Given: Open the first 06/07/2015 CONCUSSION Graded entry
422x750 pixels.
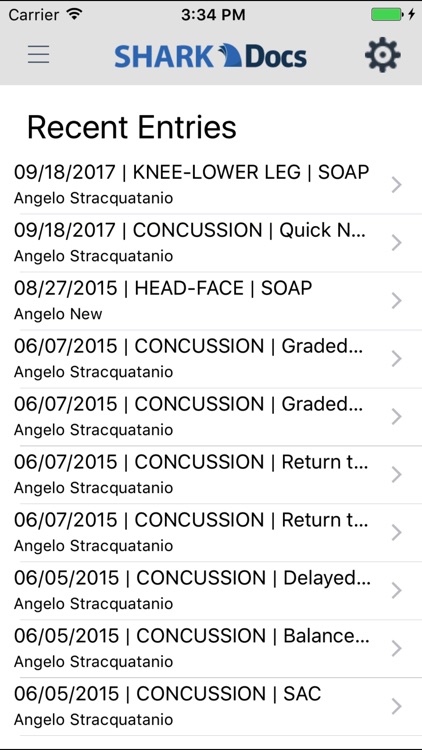Looking at the screenshot, I should tap(211, 359).
